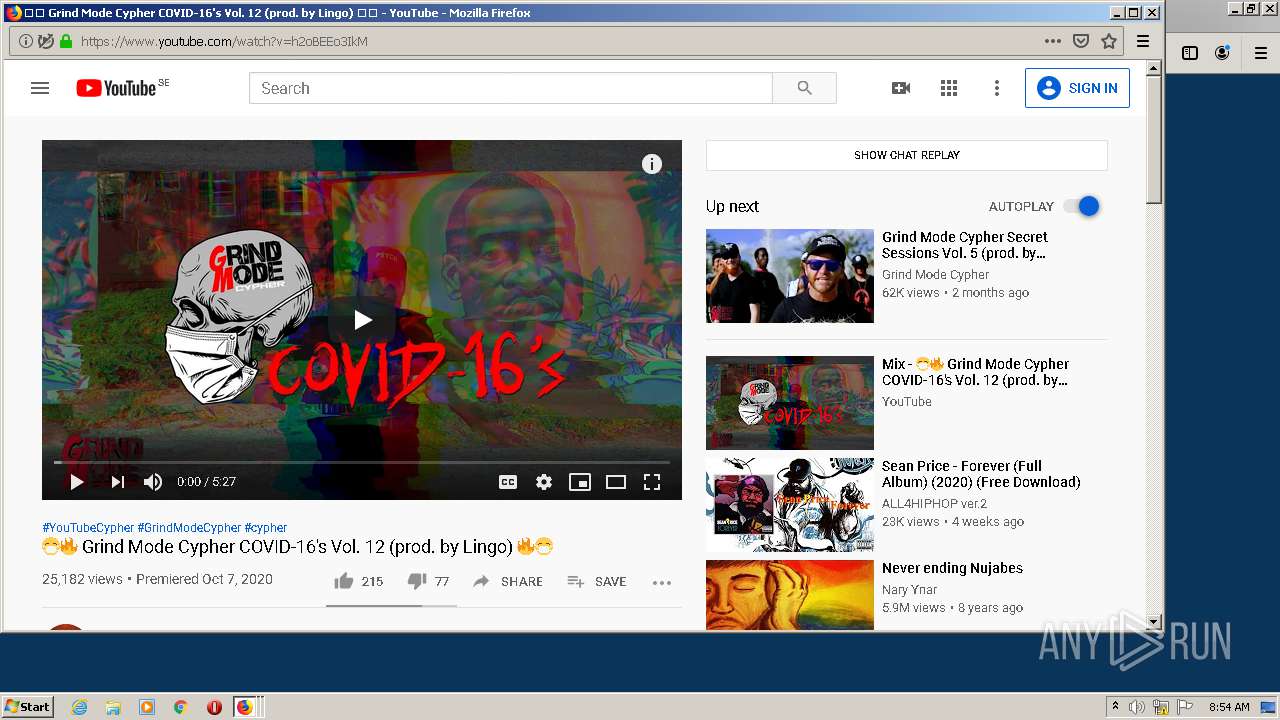This screenshot has width=1280, height=720.
Task: Click SAVE to playlist
Action: pos(597,581)
